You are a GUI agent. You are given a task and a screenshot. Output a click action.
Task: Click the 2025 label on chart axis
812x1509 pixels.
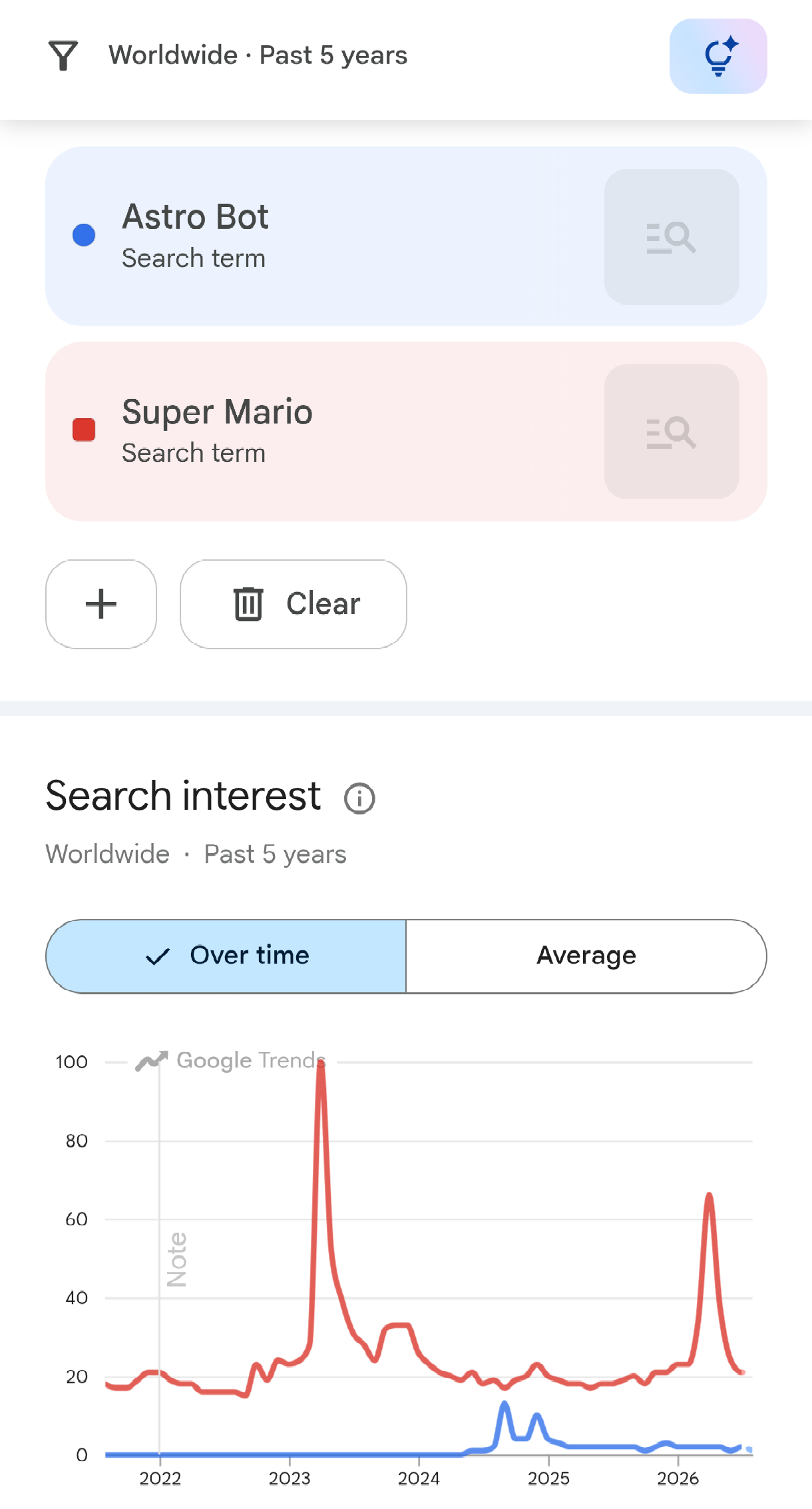[x=548, y=1479]
